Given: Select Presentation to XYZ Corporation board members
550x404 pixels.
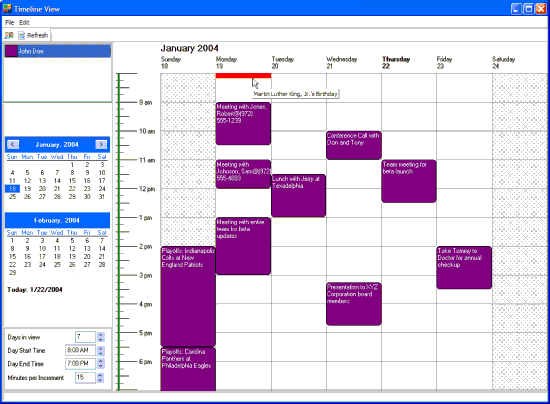Looking at the screenshot, I should 354,304.
